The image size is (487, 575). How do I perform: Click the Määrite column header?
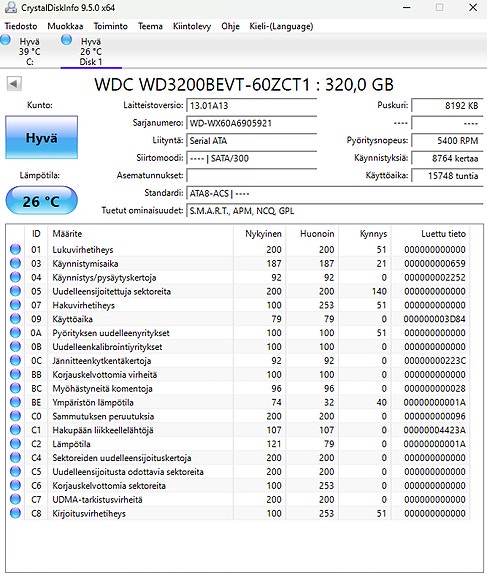[x=140, y=234]
